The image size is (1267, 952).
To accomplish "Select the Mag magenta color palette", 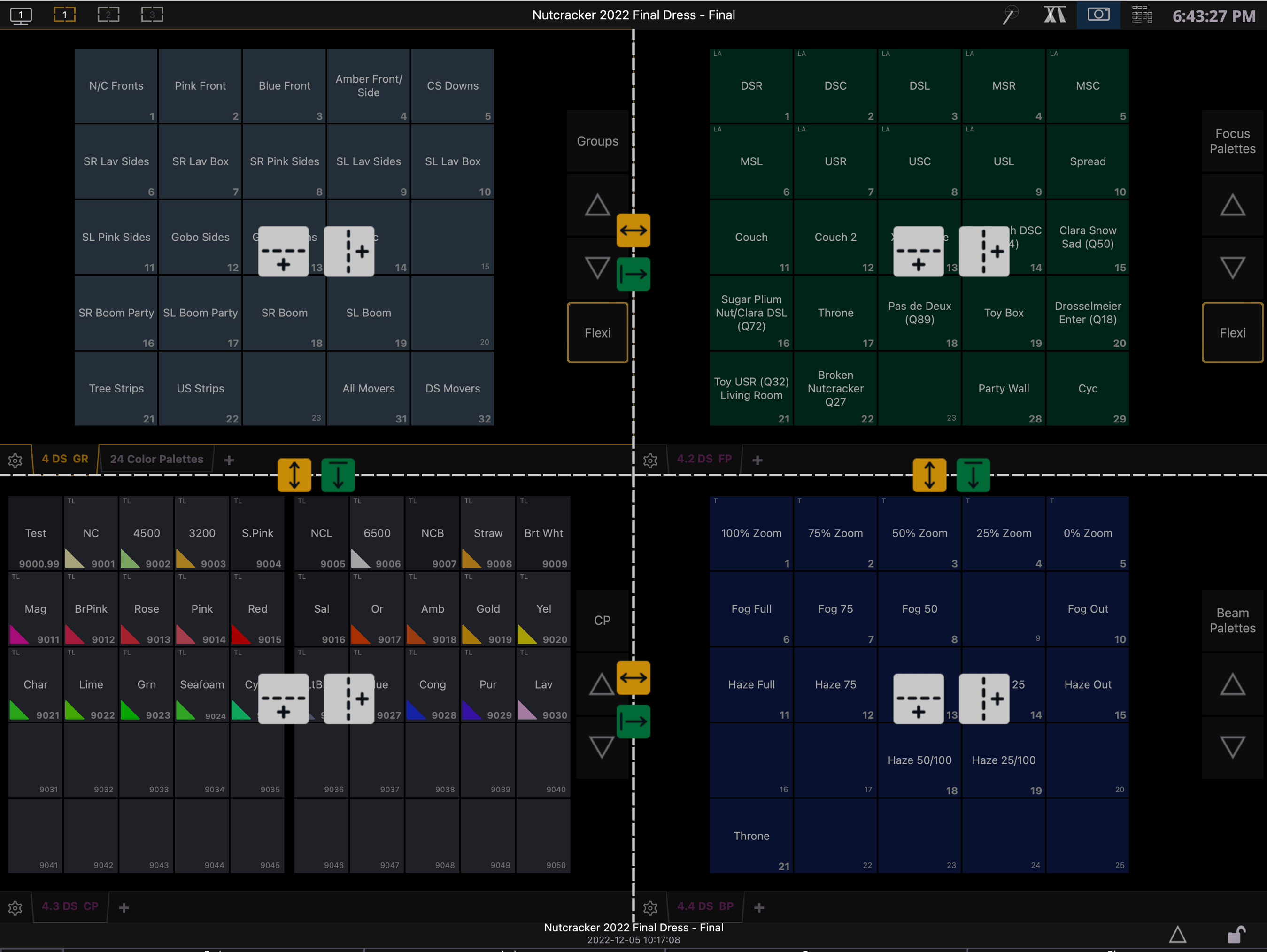I will pos(36,608).
